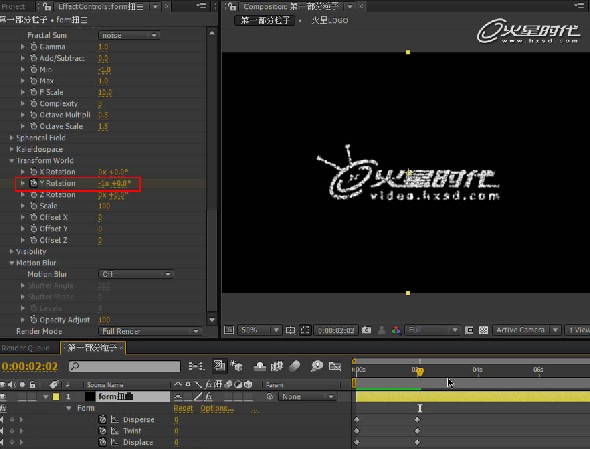Collapse the Form effect in timeline
Screen dimensions: 590x449
[x=68, y=408]
